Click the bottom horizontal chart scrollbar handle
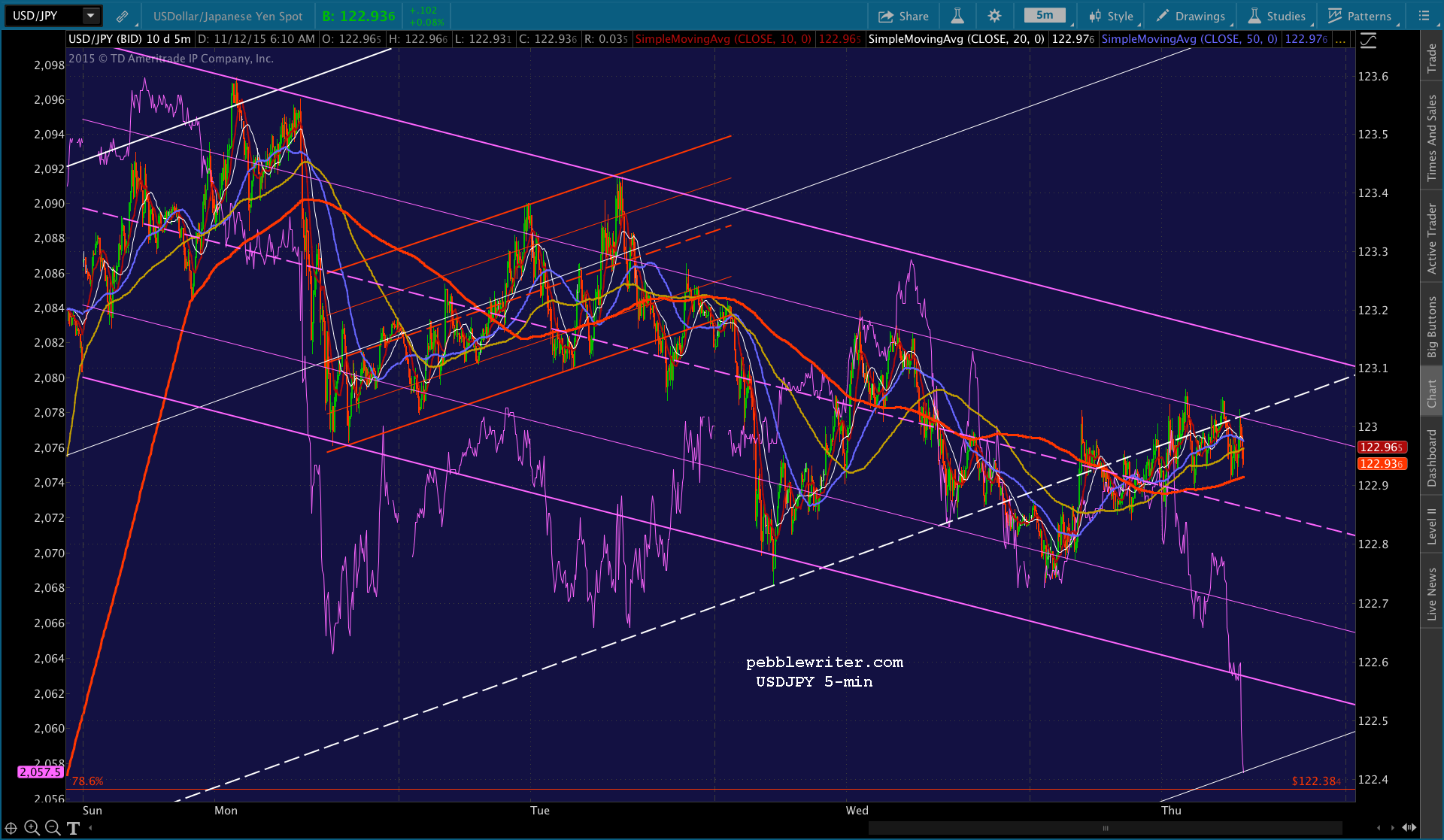Screen dimensions: 1444x840 click(1105, 828)
